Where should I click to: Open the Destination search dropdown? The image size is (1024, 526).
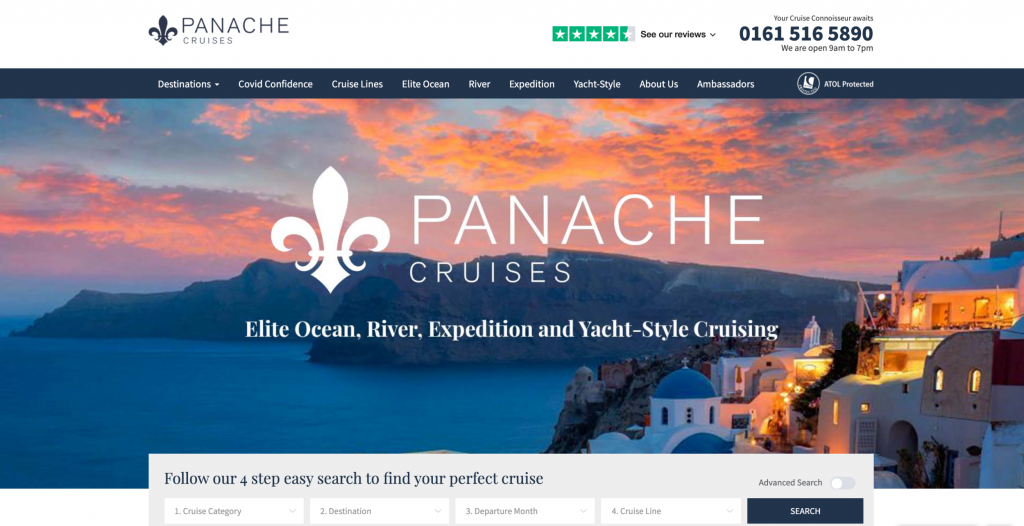(x=379, y=511)
